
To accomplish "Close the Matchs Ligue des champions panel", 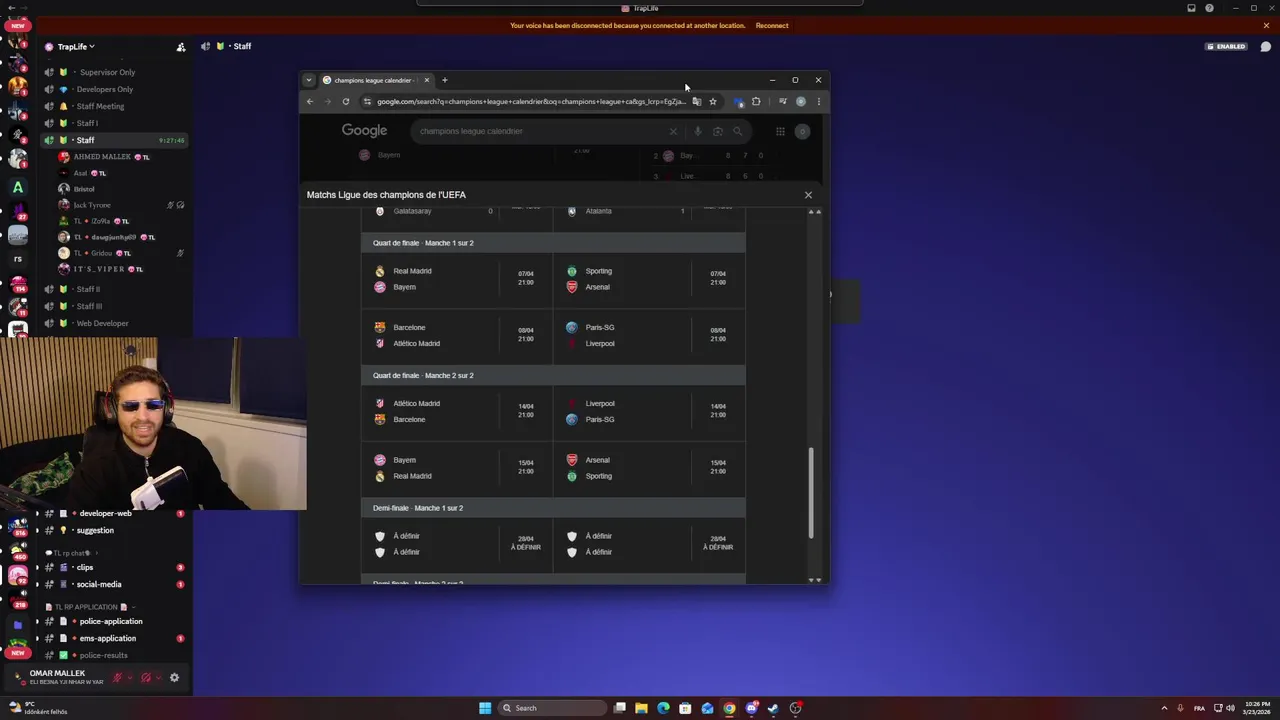I will 808,195.
